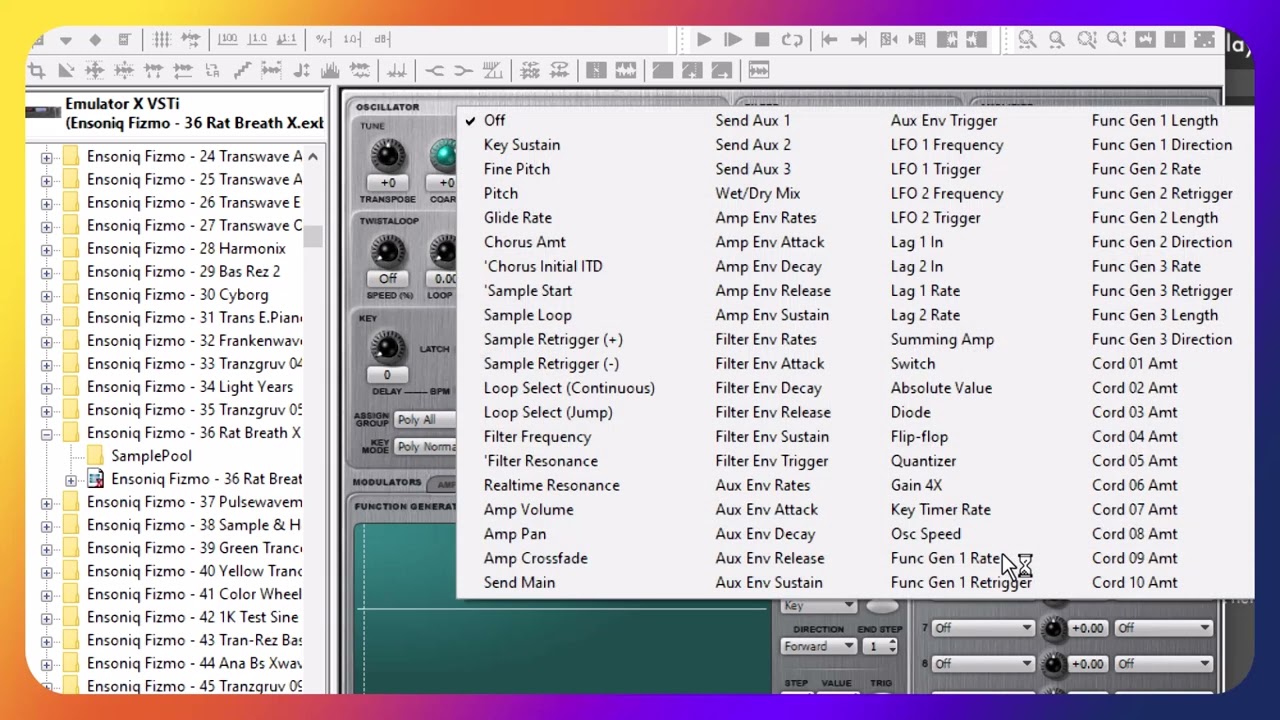Click the grid bars toolbar icon

tap(161, 40)
